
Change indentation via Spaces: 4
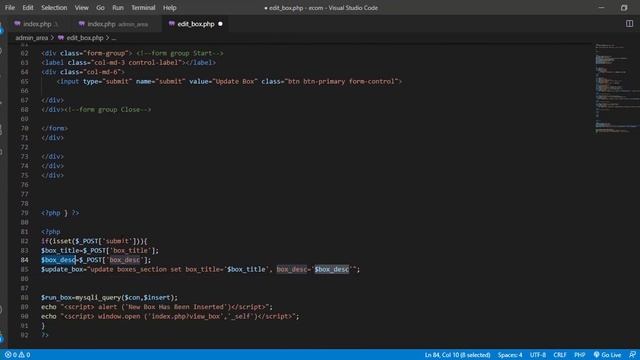[x=510, y=355]
